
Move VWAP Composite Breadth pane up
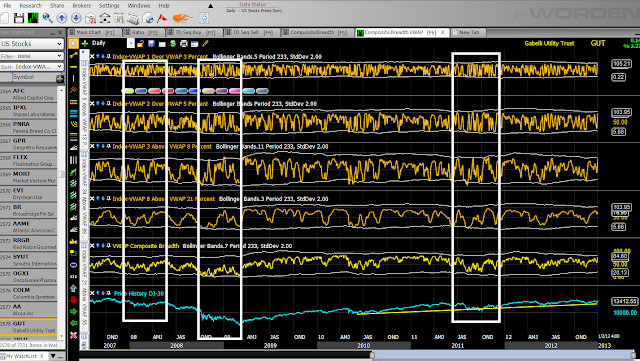(x=98, y=246)
